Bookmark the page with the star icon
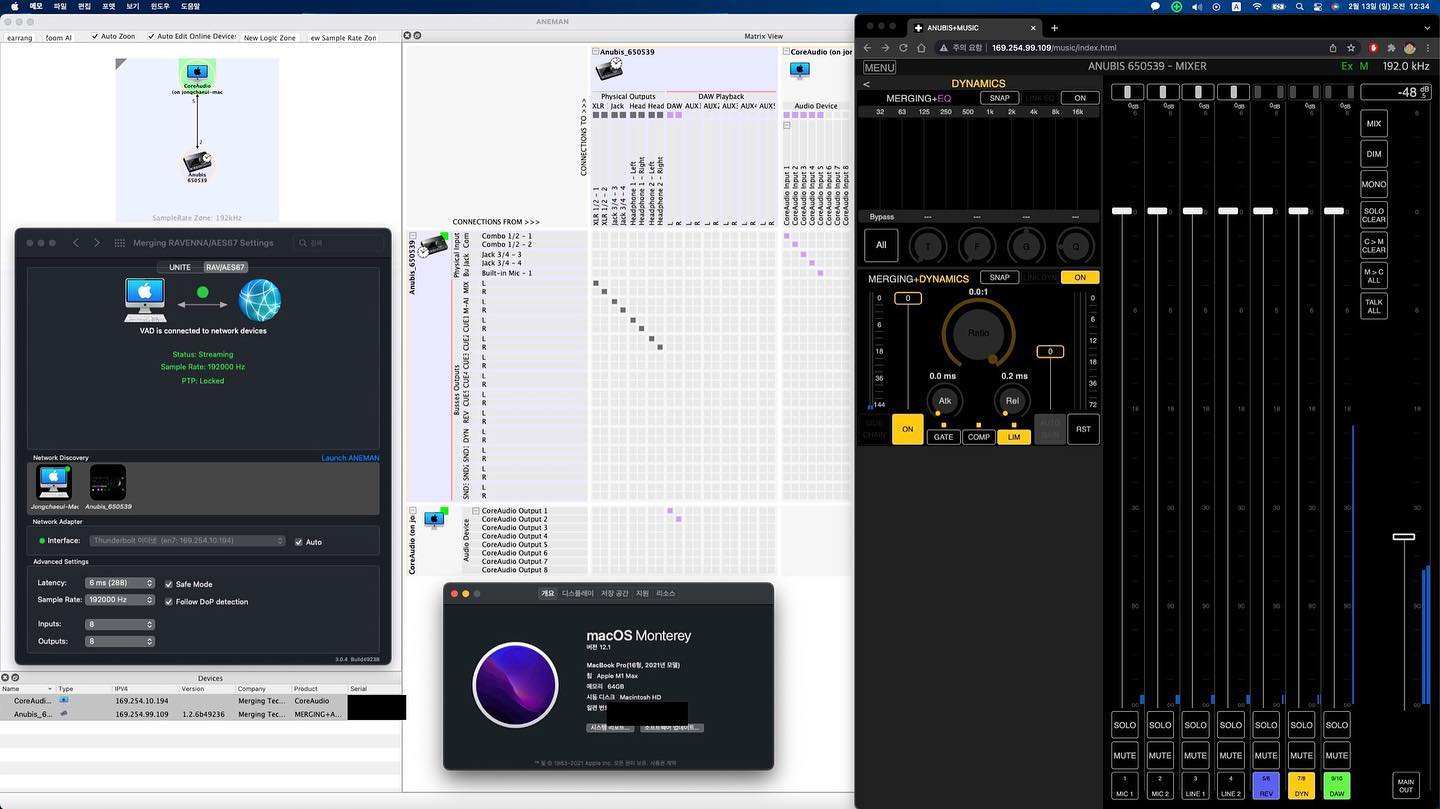This screenshot has height=809, width=1440. click(1351, 48)
